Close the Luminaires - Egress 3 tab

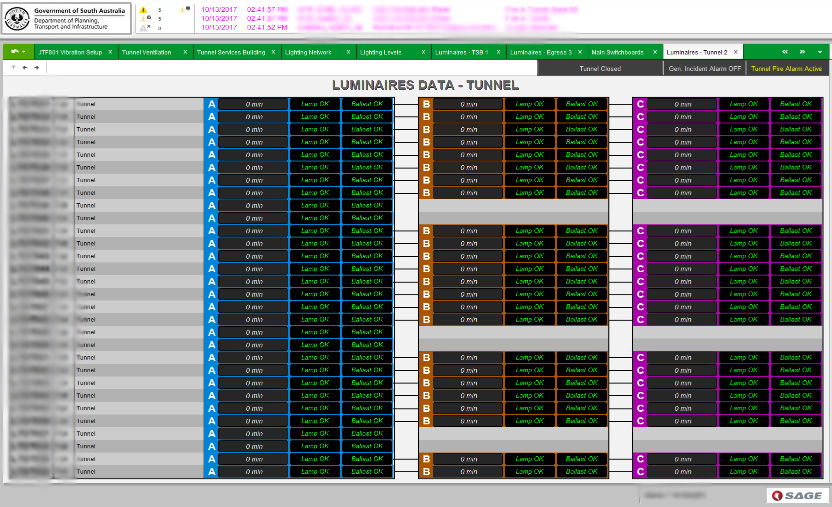pos(580,52)
